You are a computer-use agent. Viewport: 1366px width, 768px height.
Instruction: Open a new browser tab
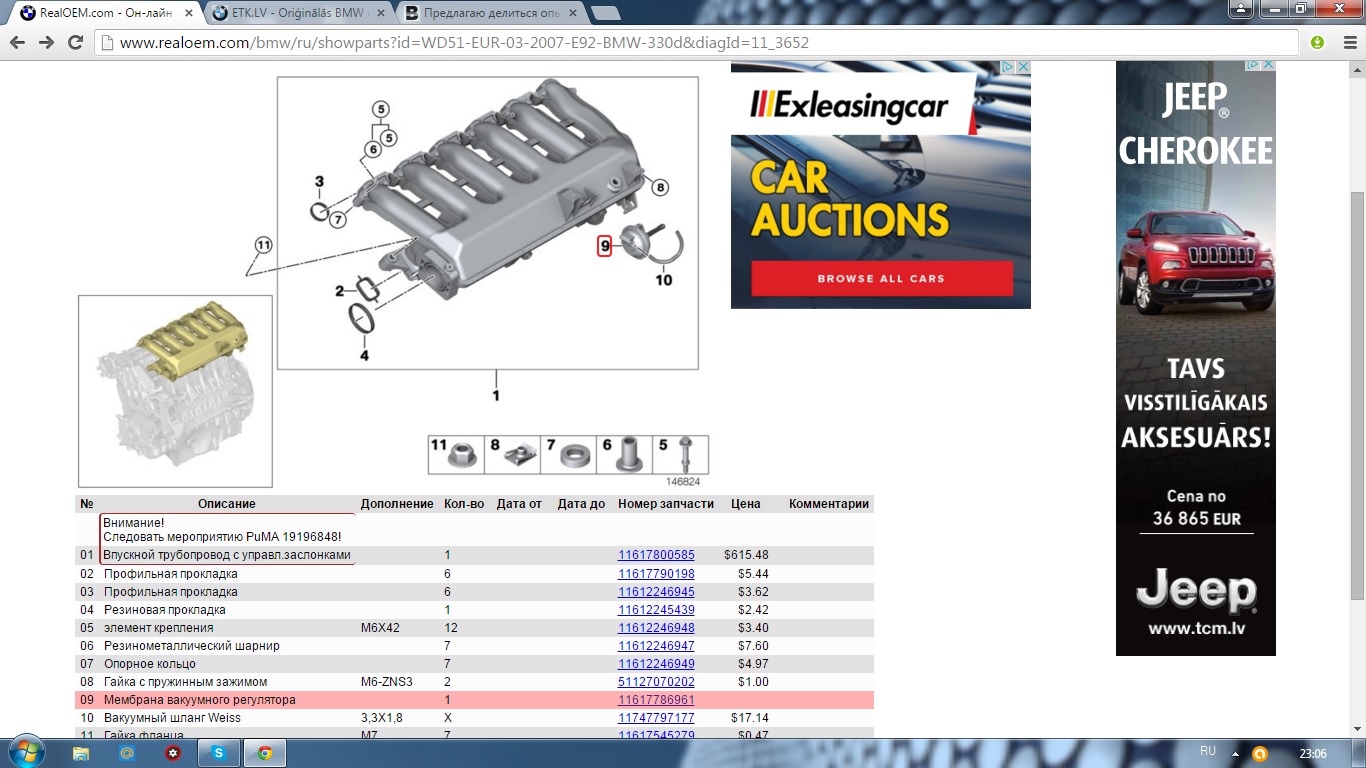605,14
